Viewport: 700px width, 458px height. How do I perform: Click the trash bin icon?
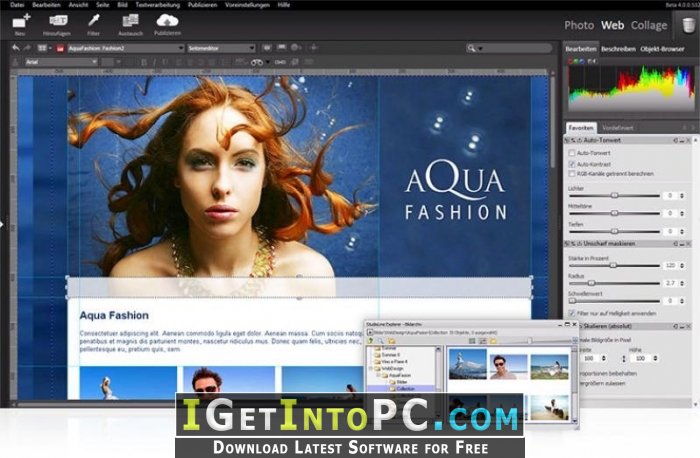688,25
